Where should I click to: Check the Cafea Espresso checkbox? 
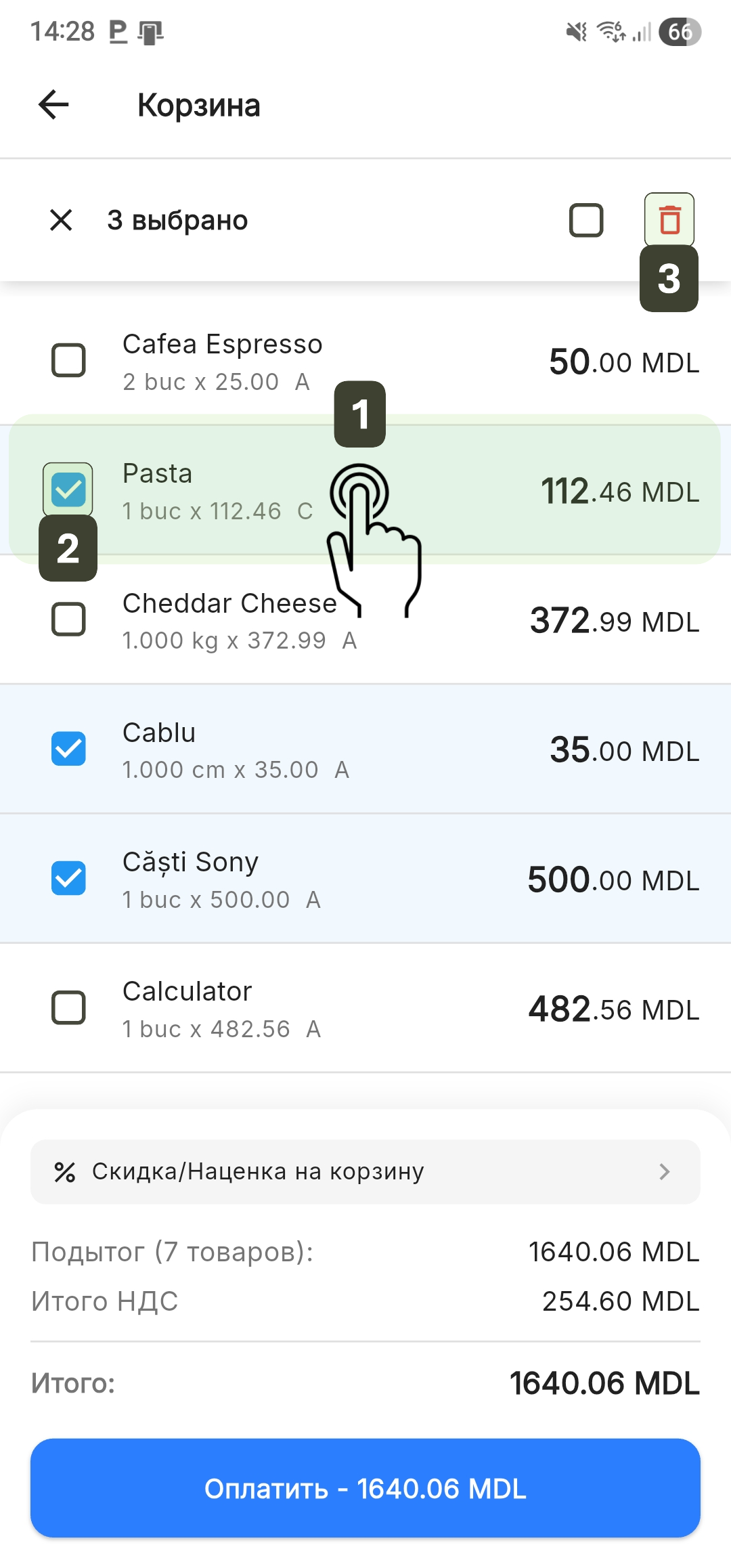(x=68, y=360)
